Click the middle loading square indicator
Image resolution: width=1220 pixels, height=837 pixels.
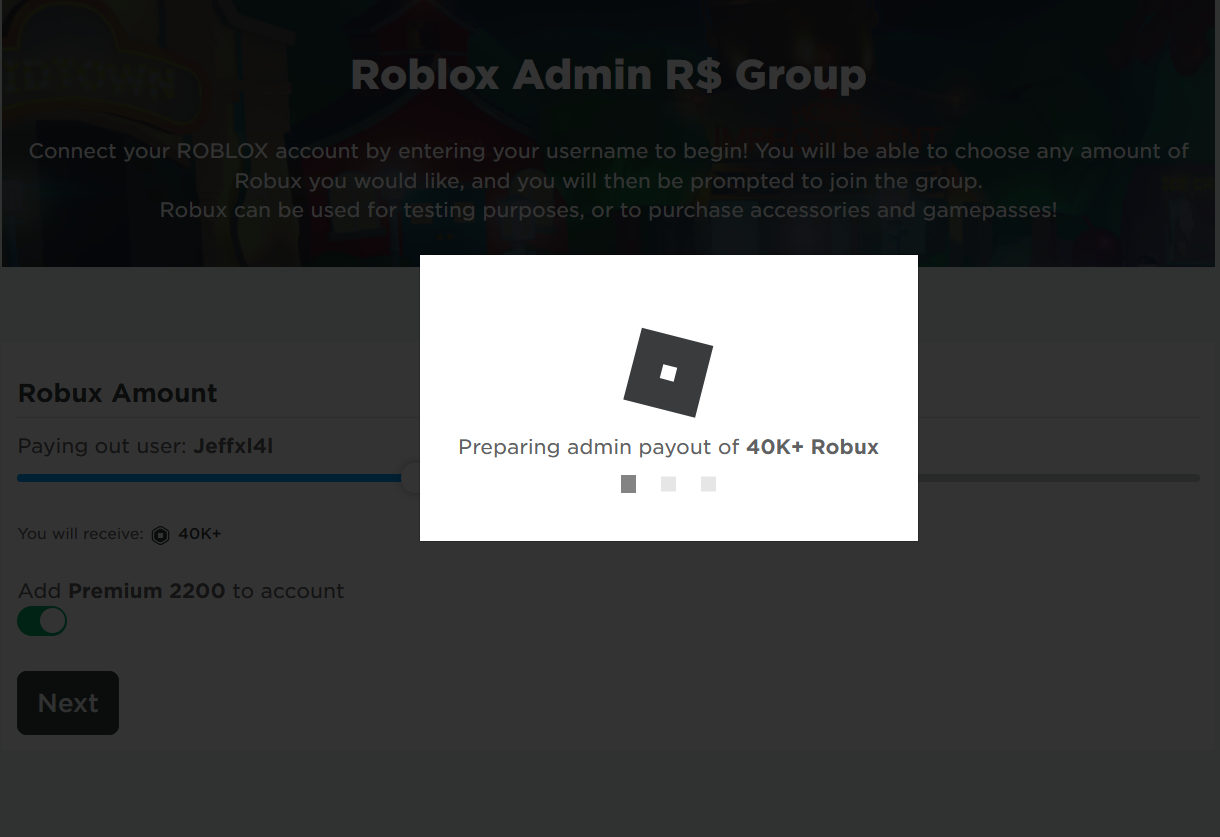(x=668, y=484)
